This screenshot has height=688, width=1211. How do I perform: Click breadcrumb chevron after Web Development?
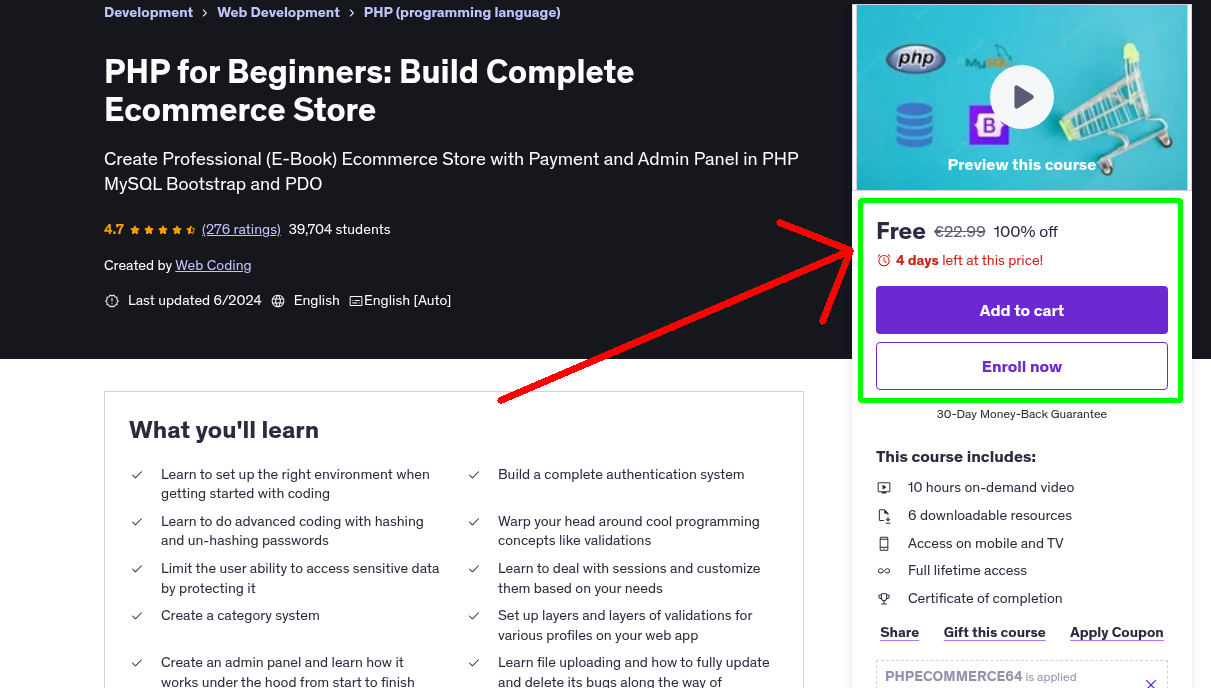tap(352, 13)
